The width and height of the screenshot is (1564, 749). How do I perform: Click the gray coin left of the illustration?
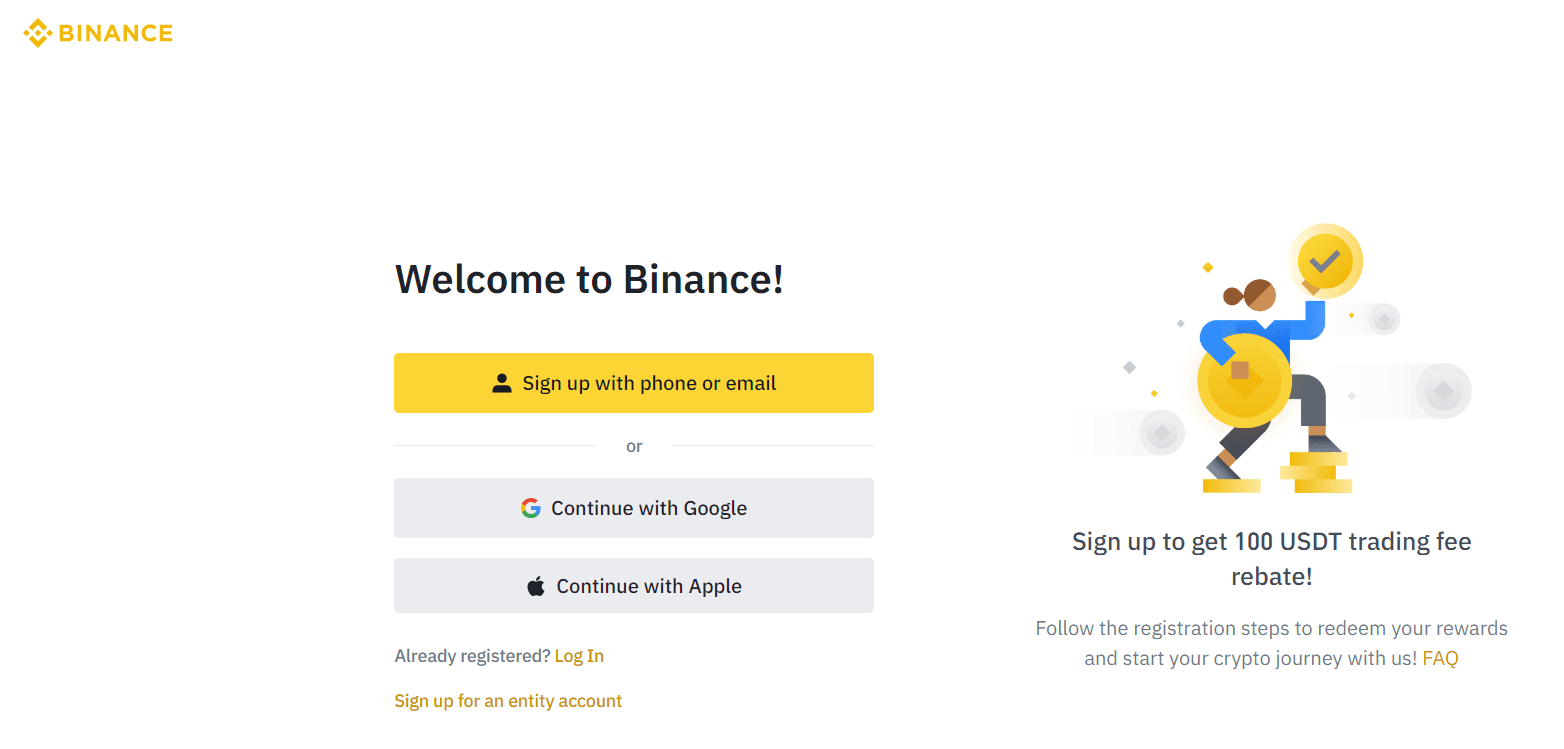coord(1162,433)
